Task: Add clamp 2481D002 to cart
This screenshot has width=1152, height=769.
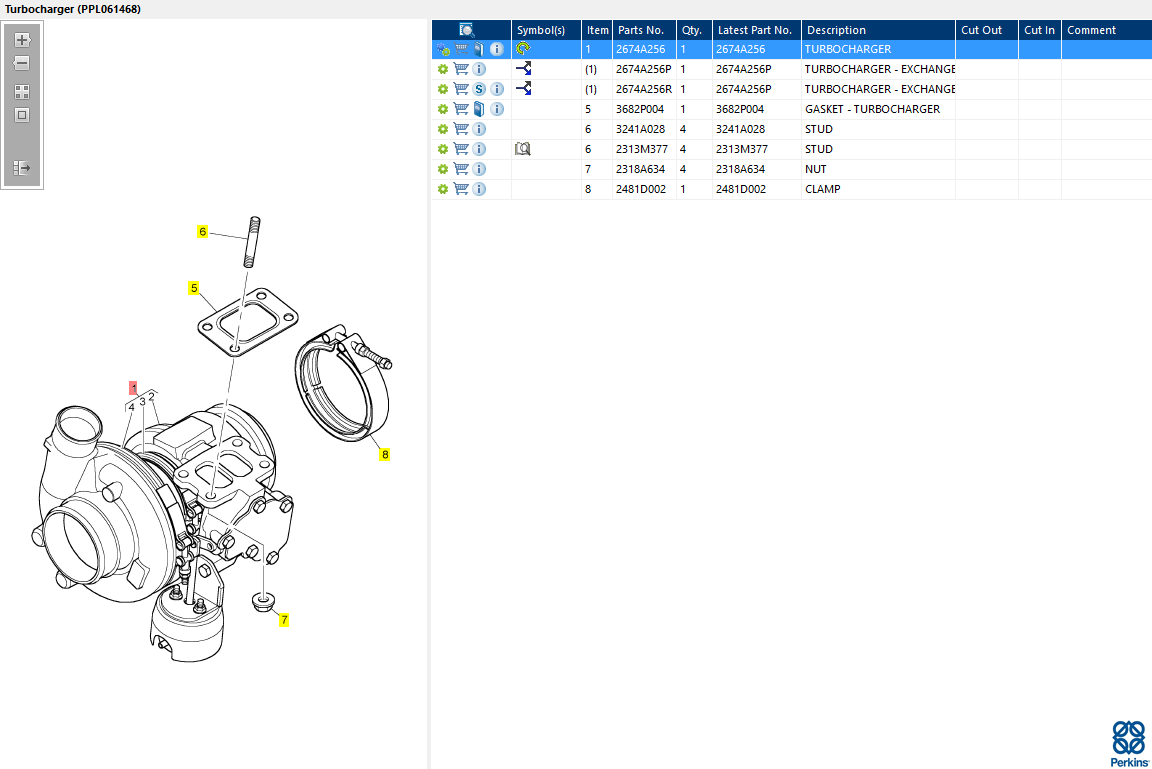Action: coord(461,189)
